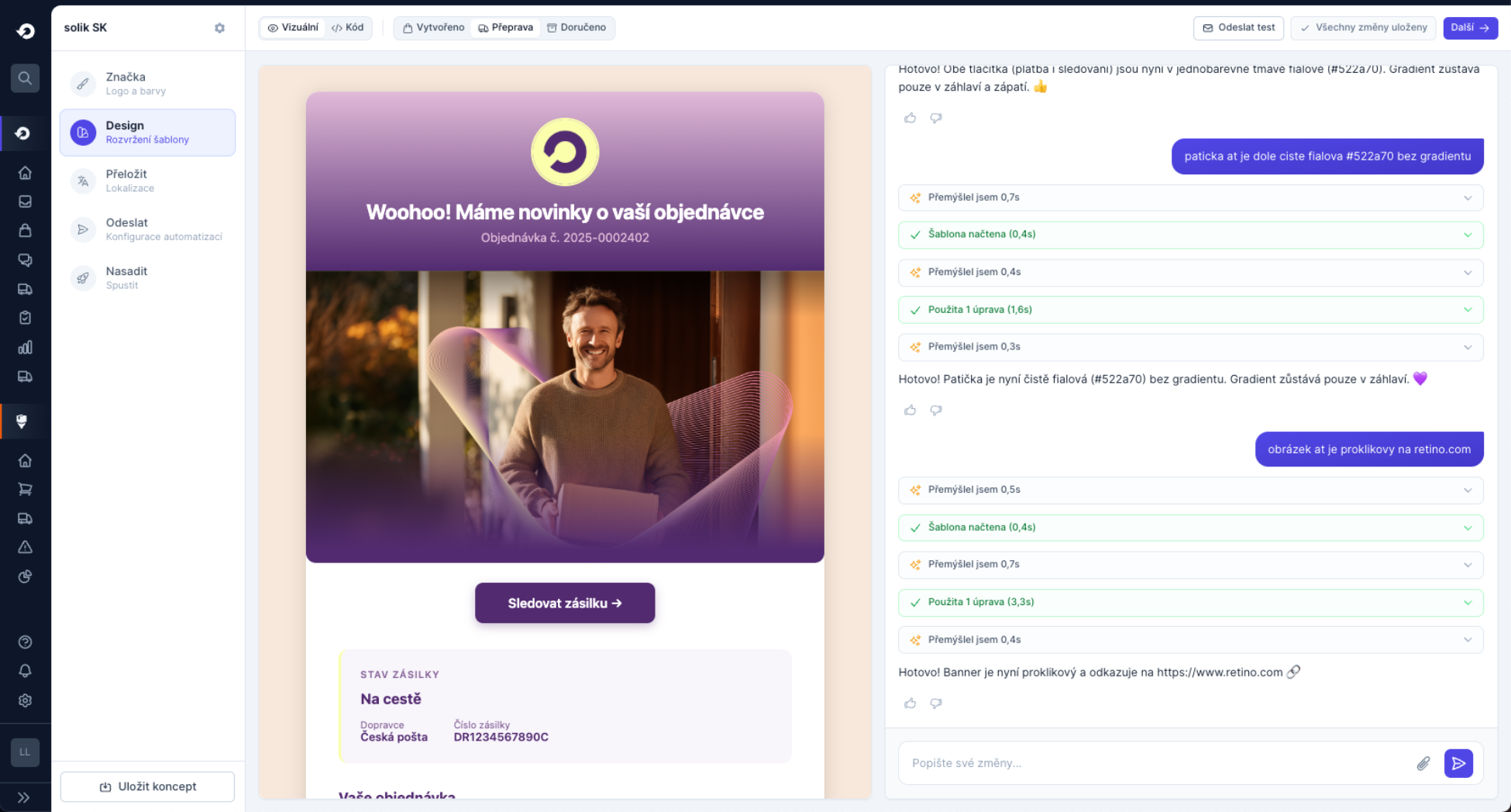This screenshot has width=1511, height=812.
Task: Click the Uložit koncept button
Action: pyautogui.click(x=147, y=786)
